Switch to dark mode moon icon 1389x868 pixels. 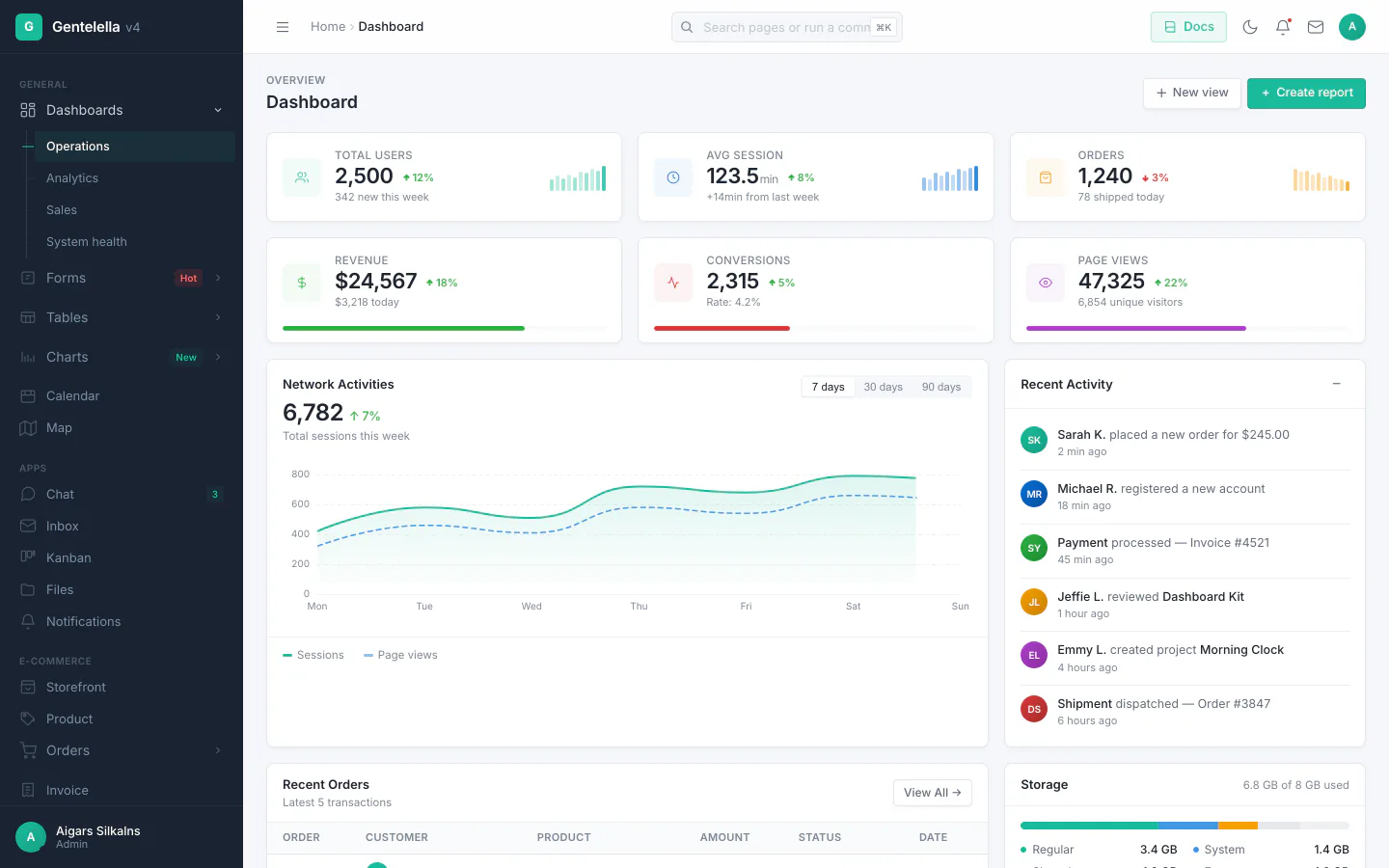[1250, 27]
